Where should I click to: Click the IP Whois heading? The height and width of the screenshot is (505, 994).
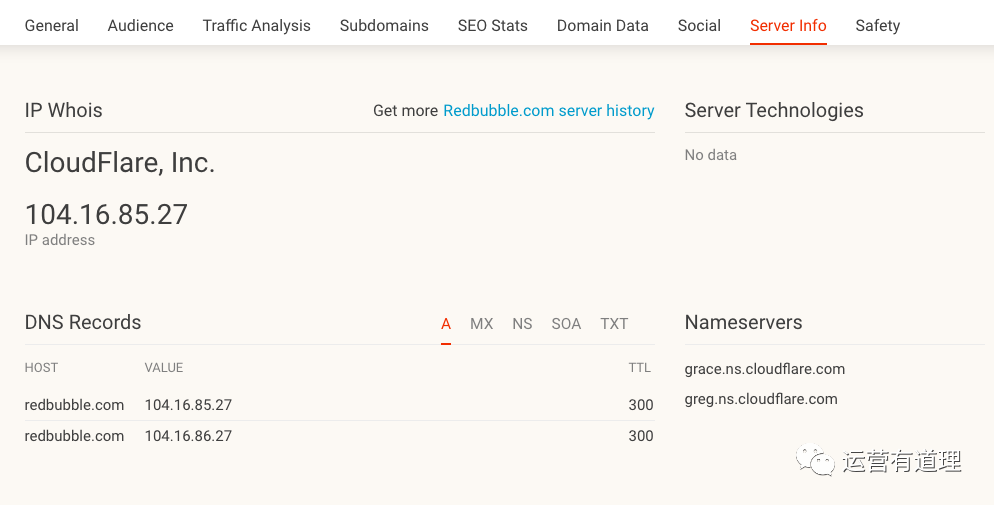coord(63,110)
